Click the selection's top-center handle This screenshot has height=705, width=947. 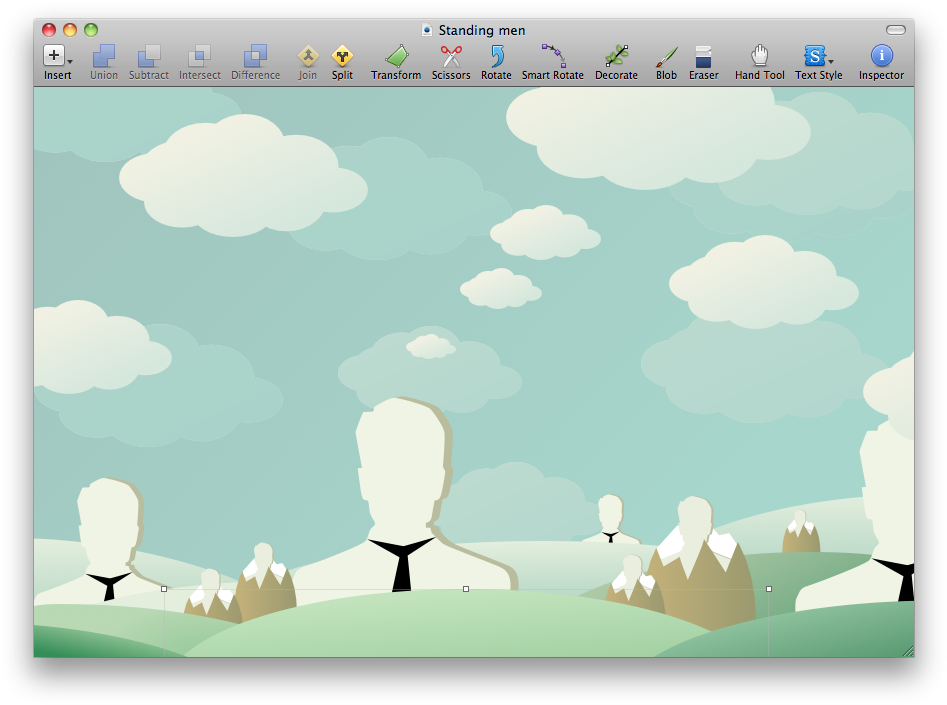tap(466, 588)
